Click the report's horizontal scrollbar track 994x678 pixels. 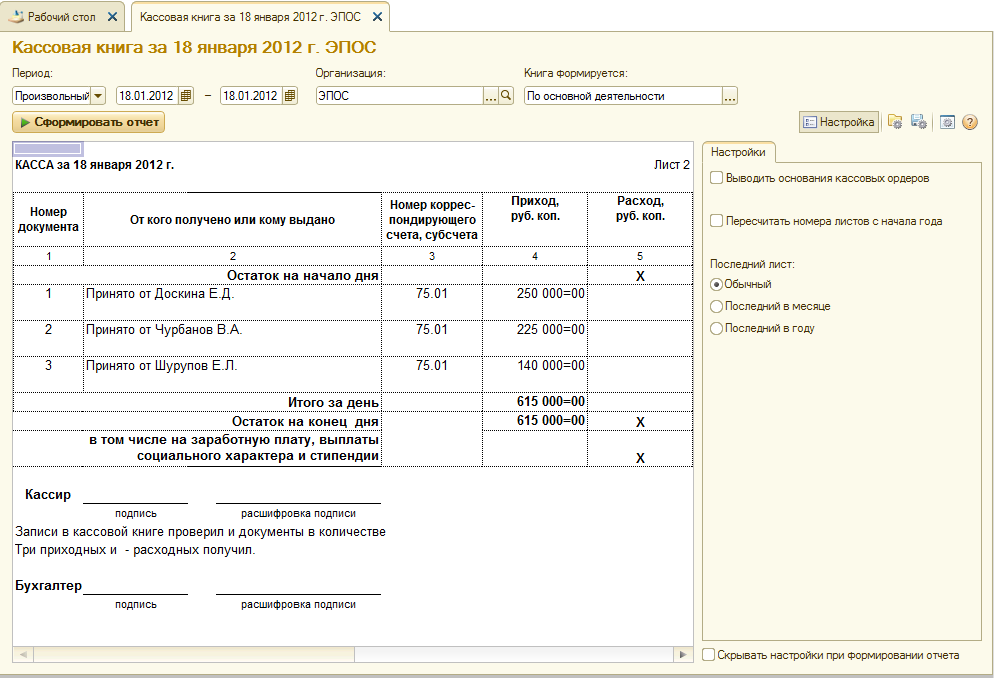tap(350, 654)
